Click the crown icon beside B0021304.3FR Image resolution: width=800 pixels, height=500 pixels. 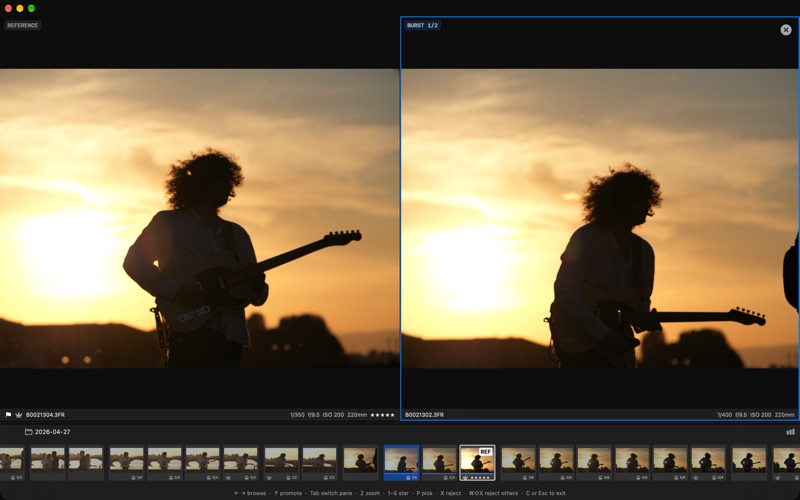pos(19,415)
